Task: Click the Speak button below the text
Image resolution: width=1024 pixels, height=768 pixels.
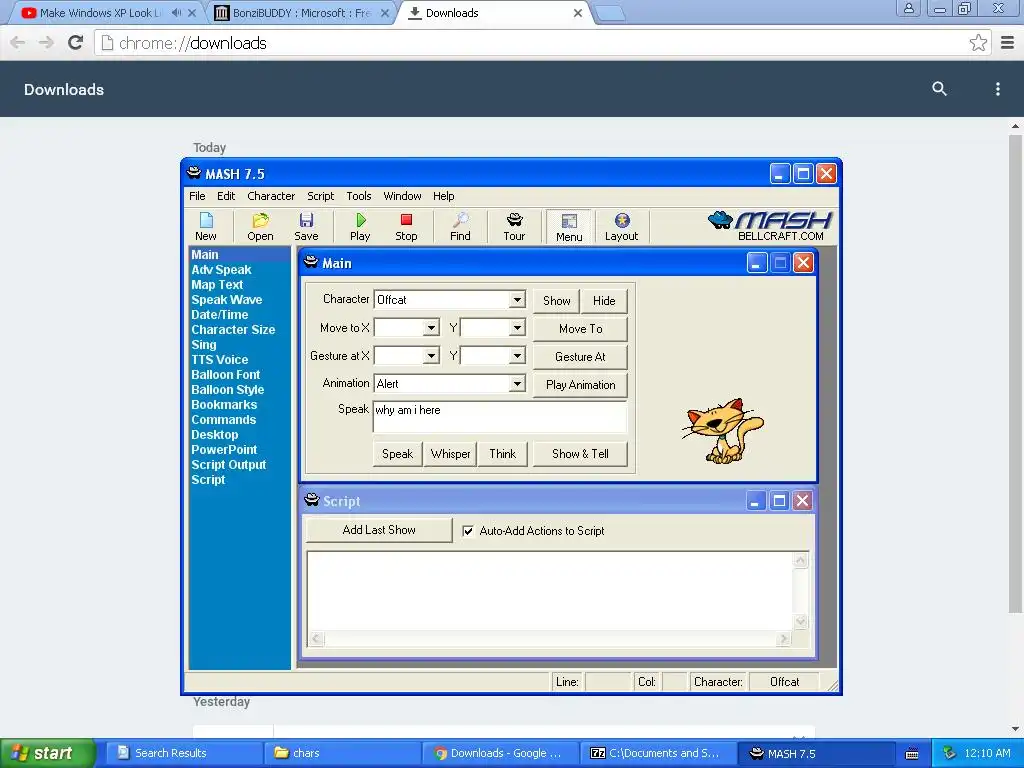Action: click(398, 454)
